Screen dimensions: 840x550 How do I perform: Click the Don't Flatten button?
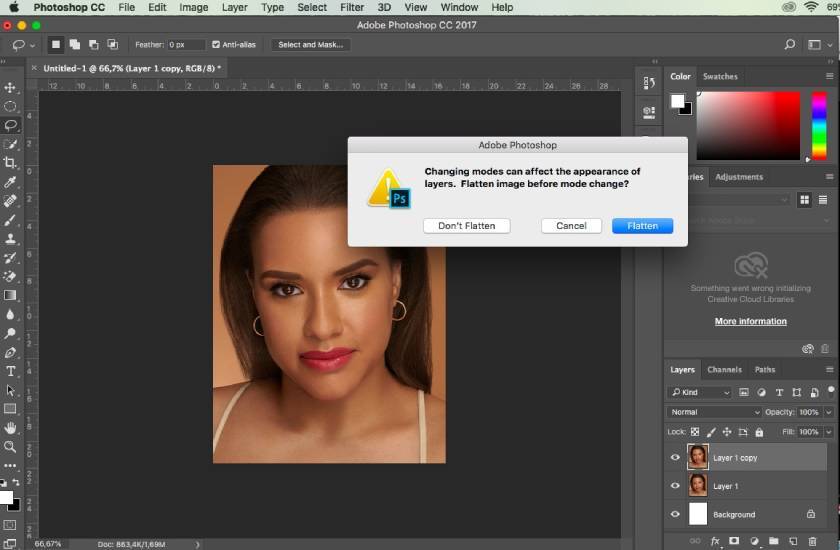466,226
